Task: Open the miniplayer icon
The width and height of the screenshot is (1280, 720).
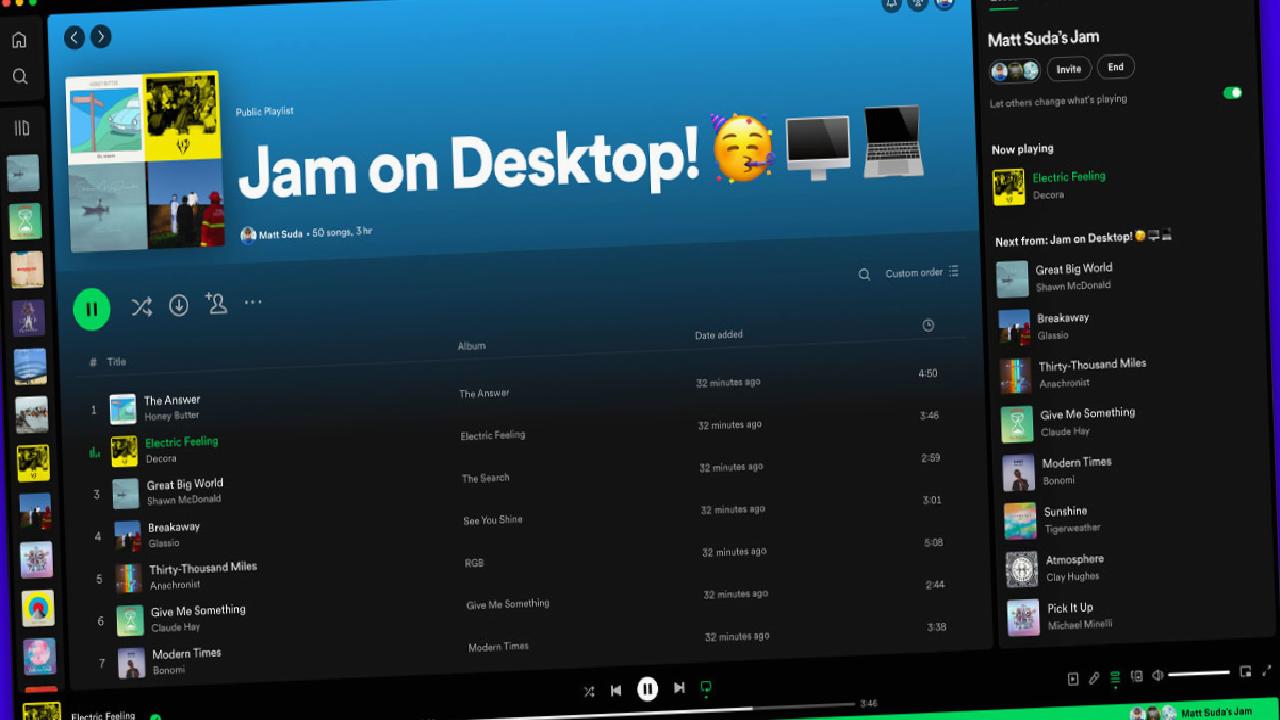Action: 1245,672
